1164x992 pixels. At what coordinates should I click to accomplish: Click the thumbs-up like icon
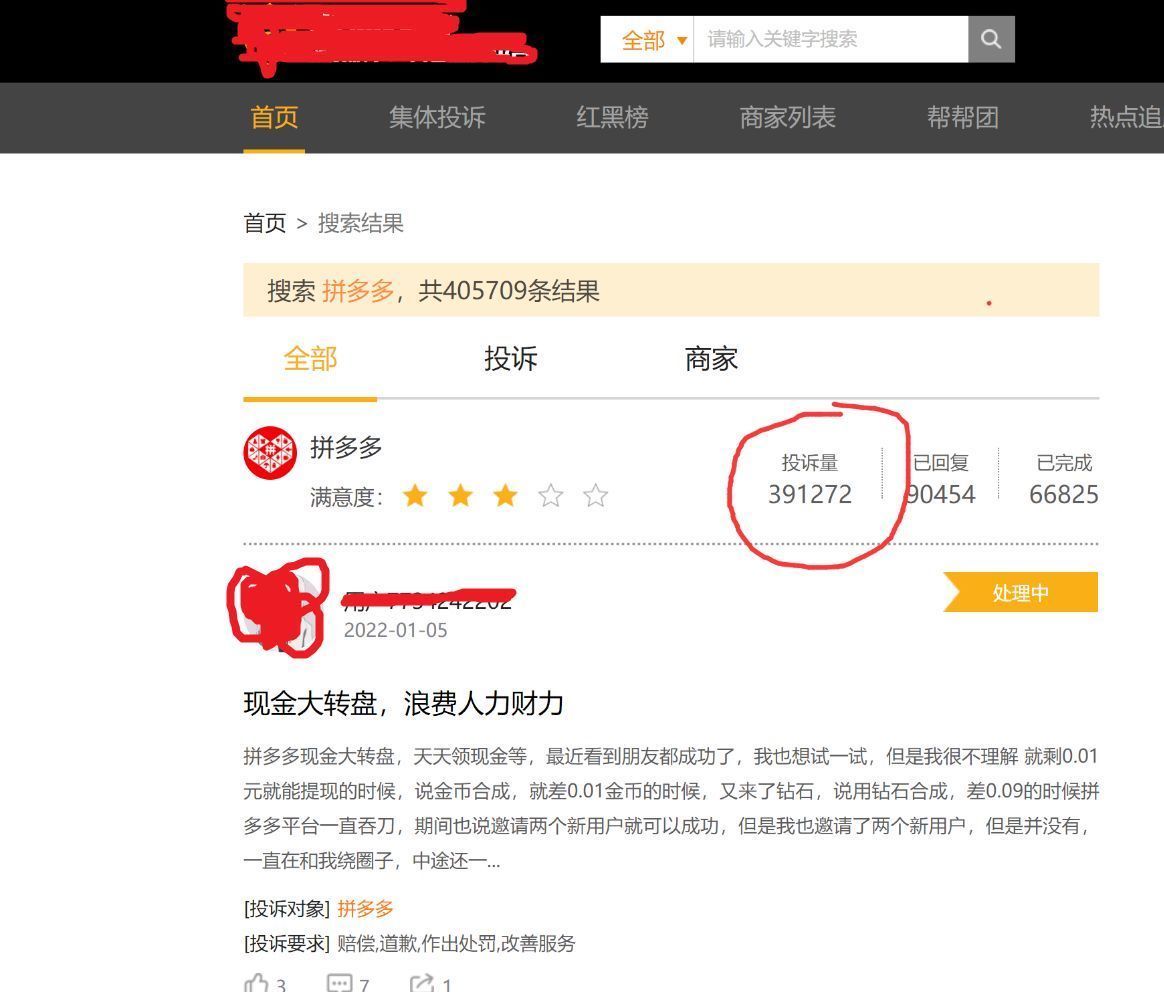pyautogui.click(x=256, y=983)
